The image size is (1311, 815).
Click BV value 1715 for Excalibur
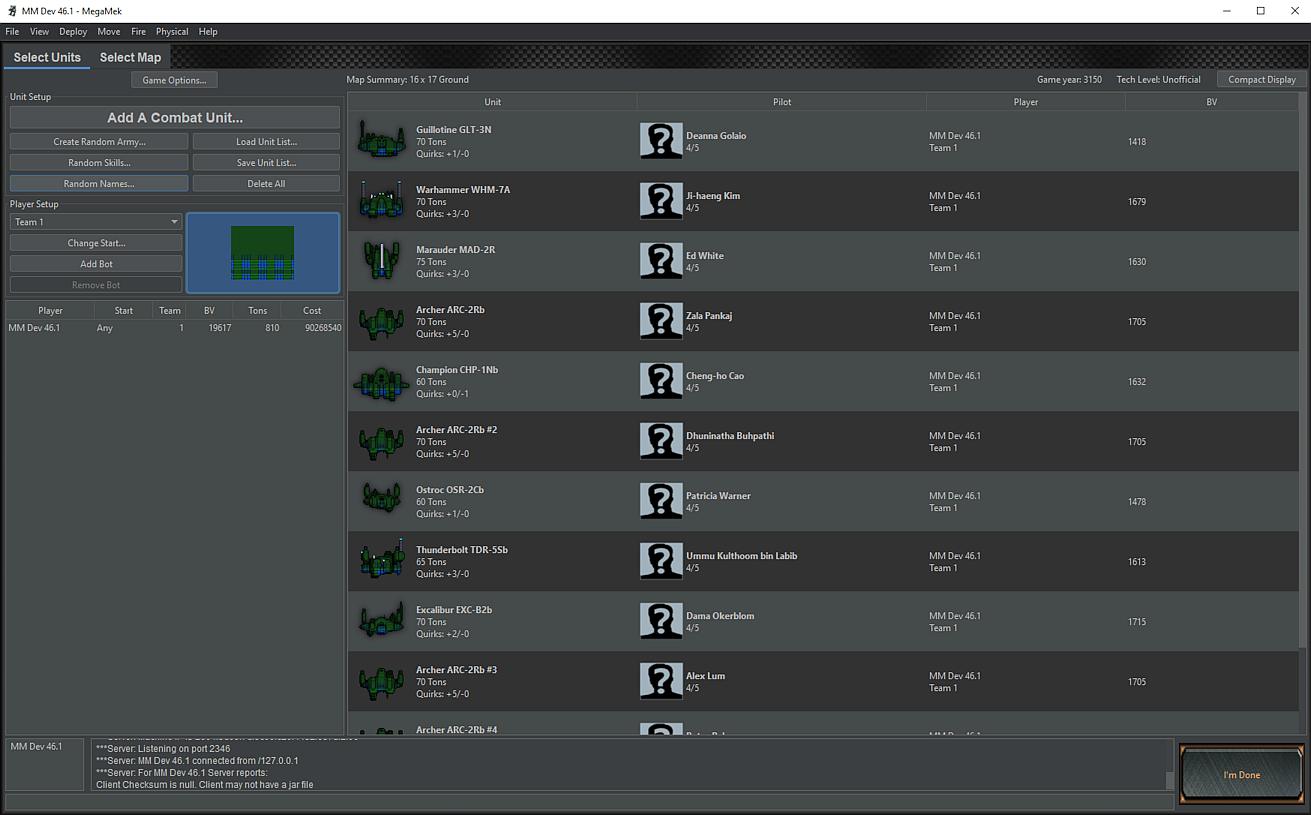[x=1137, y=622]
